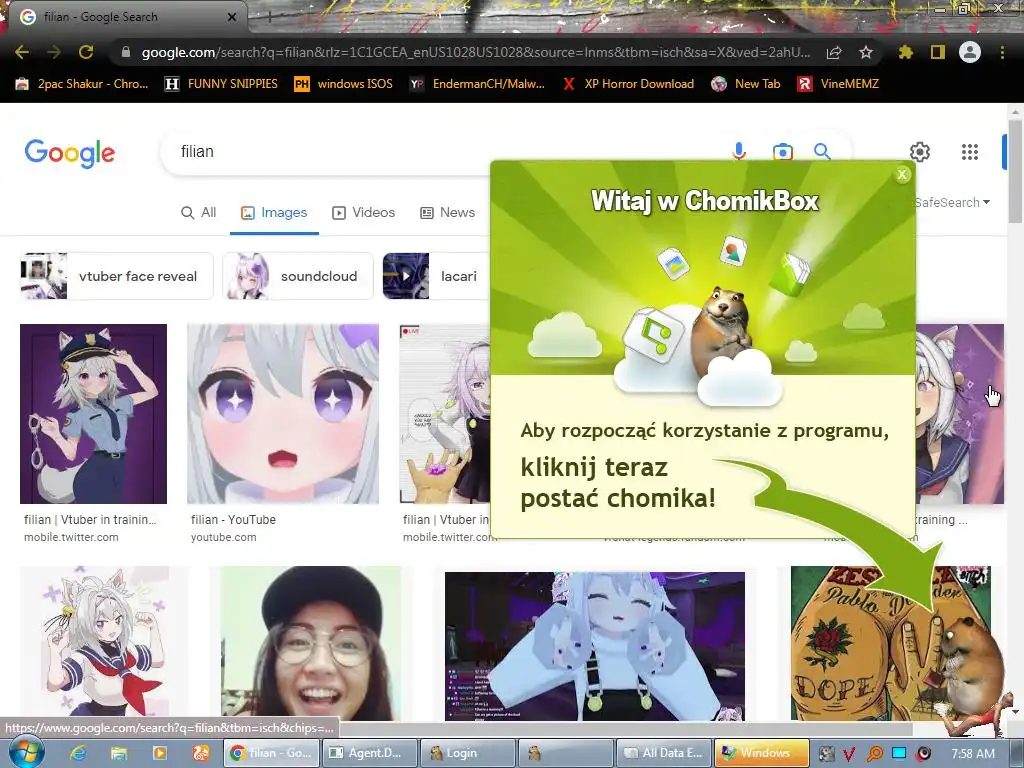The image size is (1024, 768).
Task: Open a new browser tab with plus
Action: (269, 18)
